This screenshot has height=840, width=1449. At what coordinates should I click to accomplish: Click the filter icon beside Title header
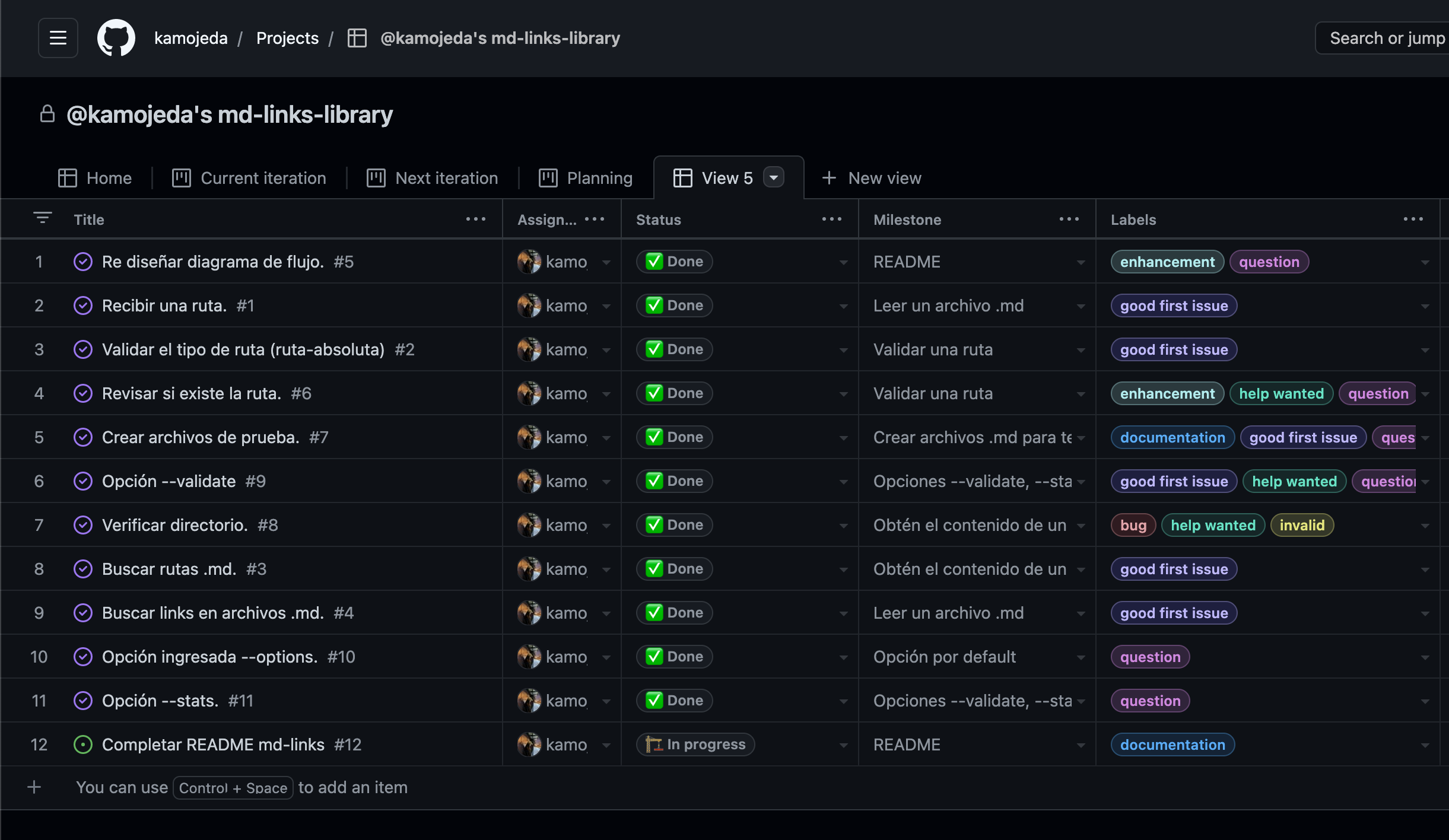pyautogui.click(x=42, y=218)
